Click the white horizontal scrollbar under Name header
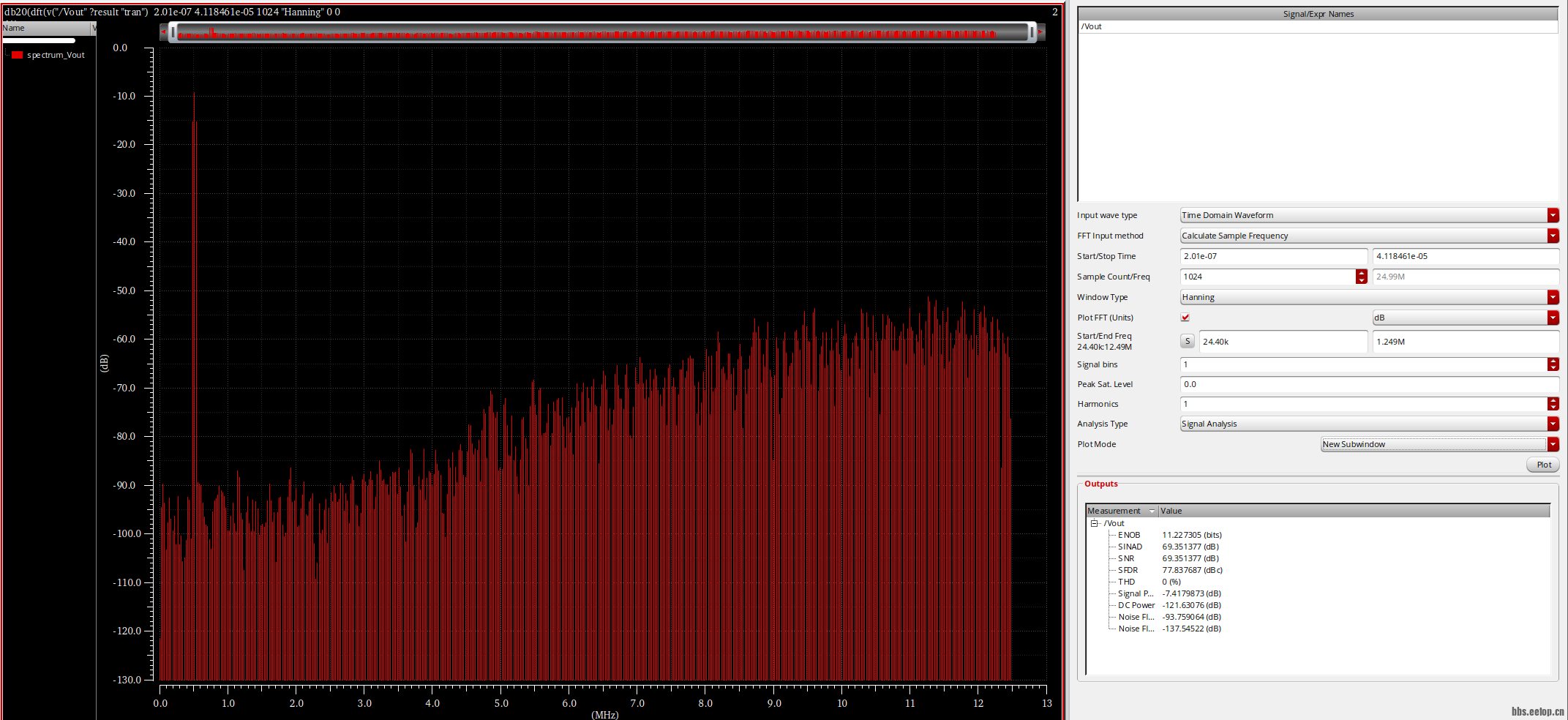 tap(39, 40)
